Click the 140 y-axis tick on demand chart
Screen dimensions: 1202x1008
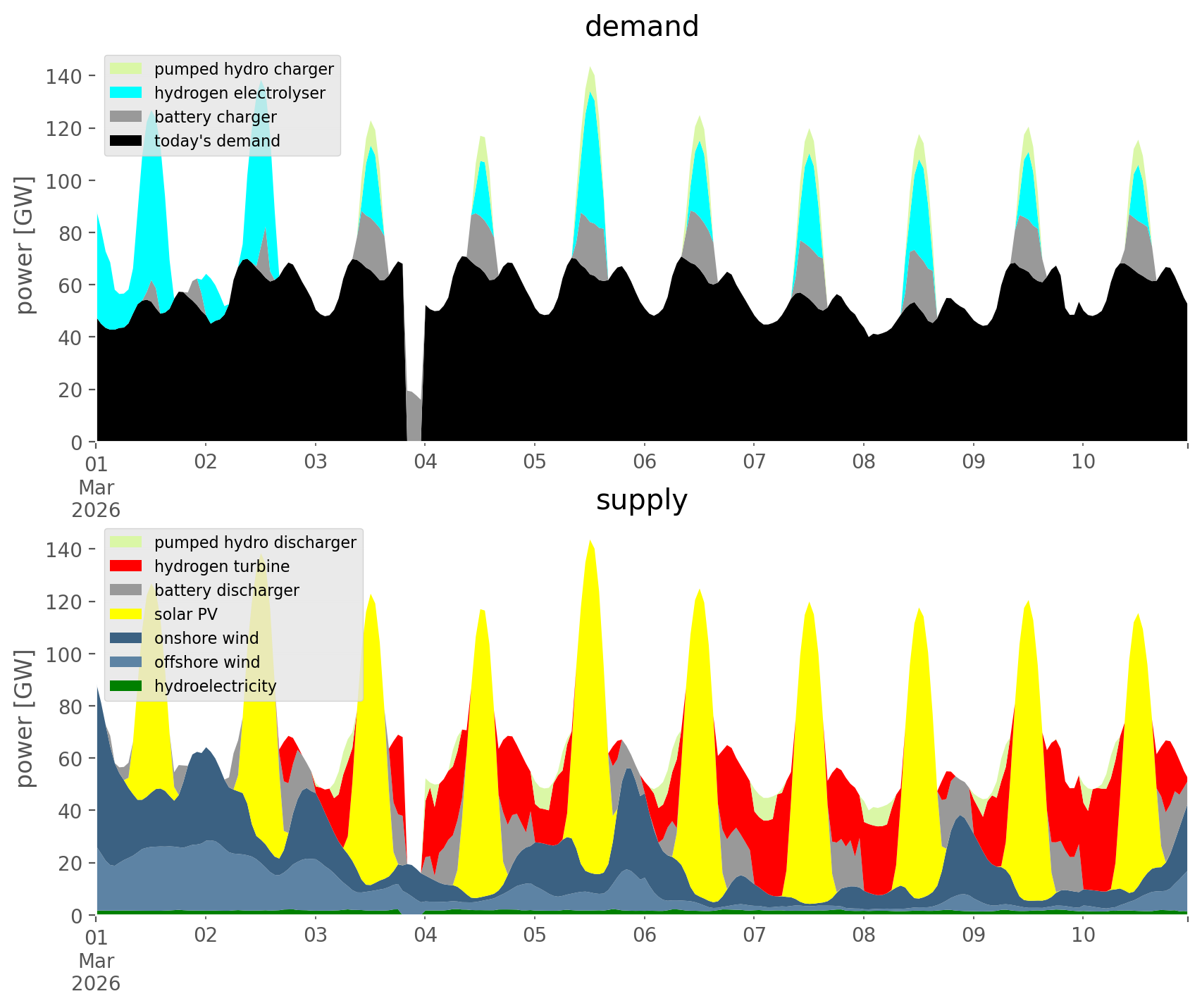pos(64,76)
